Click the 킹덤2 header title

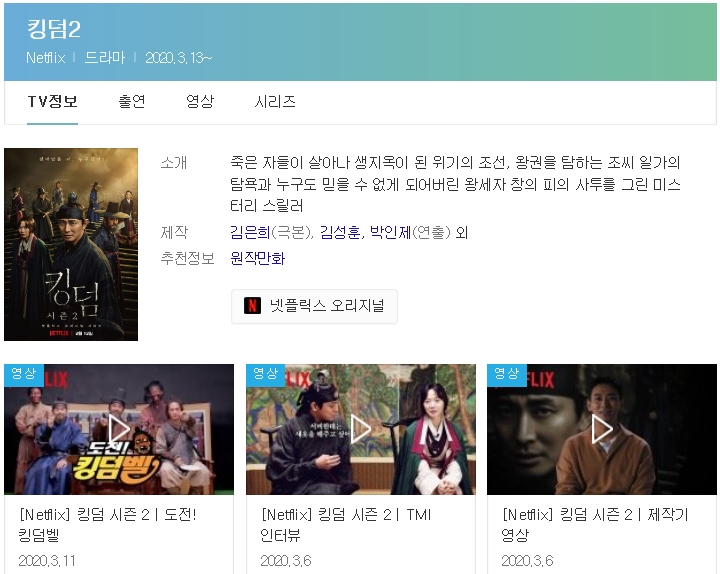point(54,28)
